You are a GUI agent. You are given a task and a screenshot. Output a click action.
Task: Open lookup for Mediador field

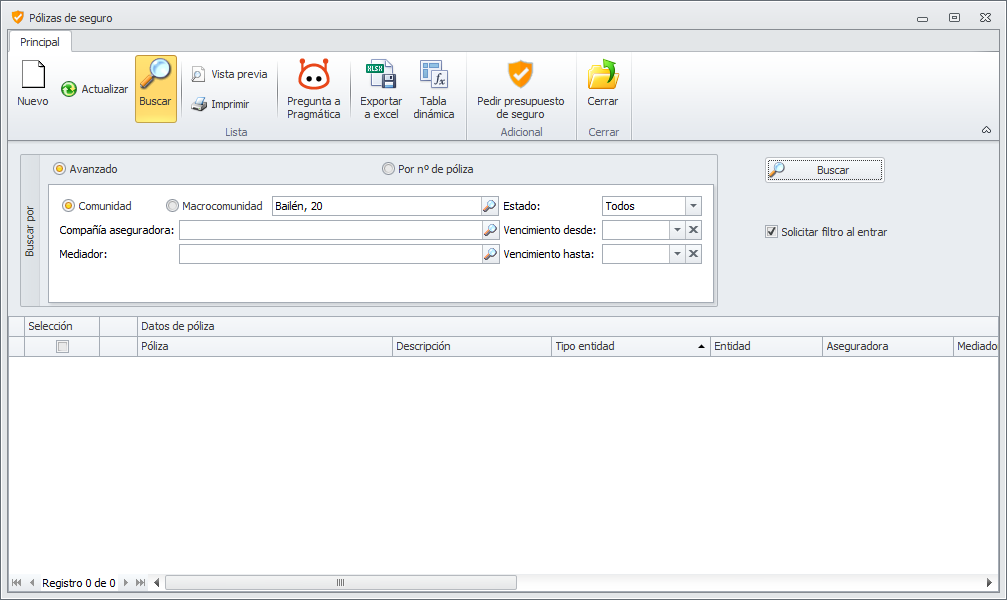click(490, 254)
